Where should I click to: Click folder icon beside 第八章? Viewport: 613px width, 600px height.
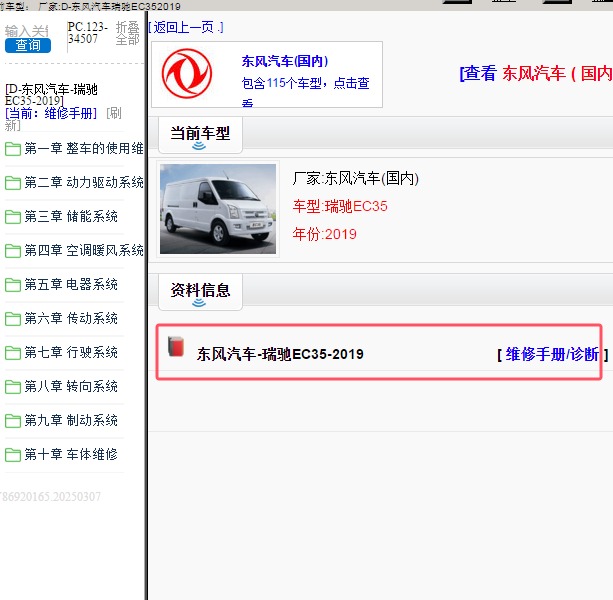point(13,387)
